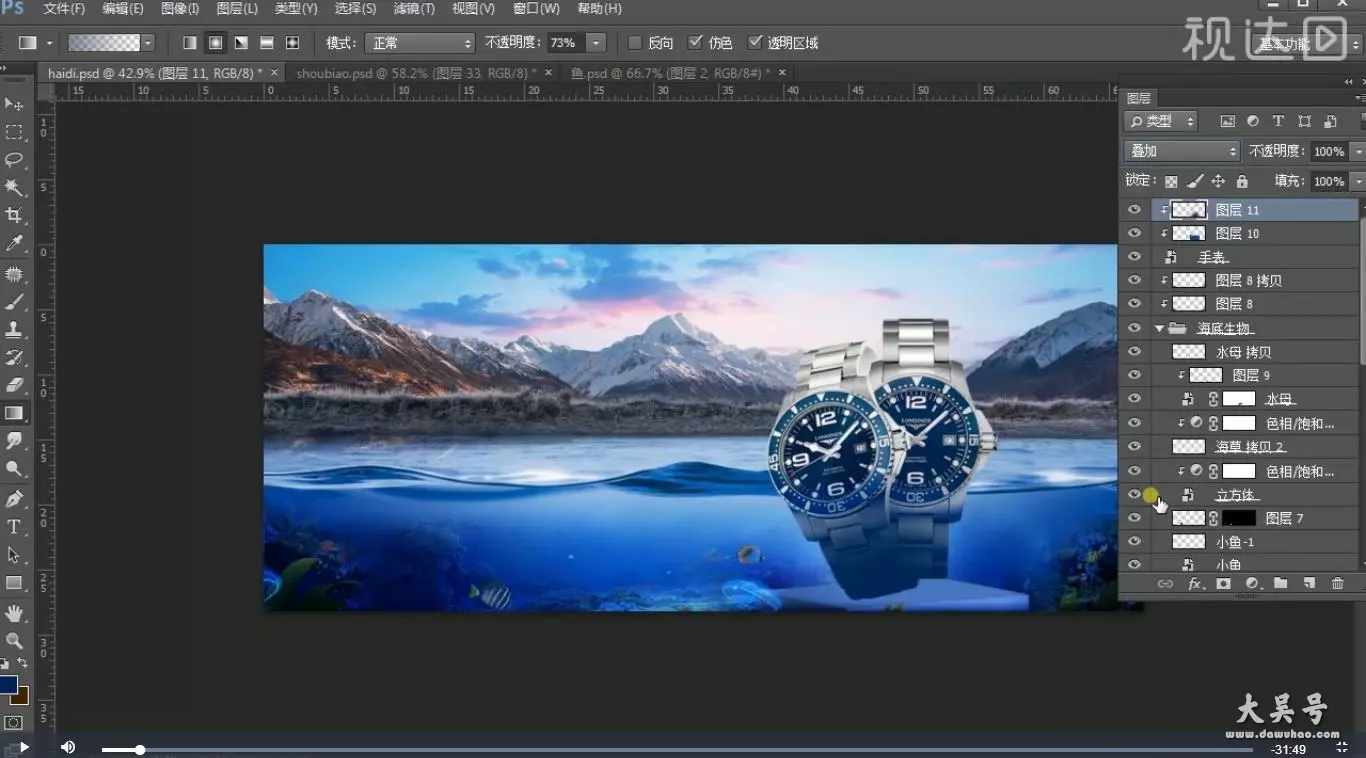The width and height of the screenshot is (1366, 758).
Task: Open the gradient preset picker arrow
Action: pos(148,43)
